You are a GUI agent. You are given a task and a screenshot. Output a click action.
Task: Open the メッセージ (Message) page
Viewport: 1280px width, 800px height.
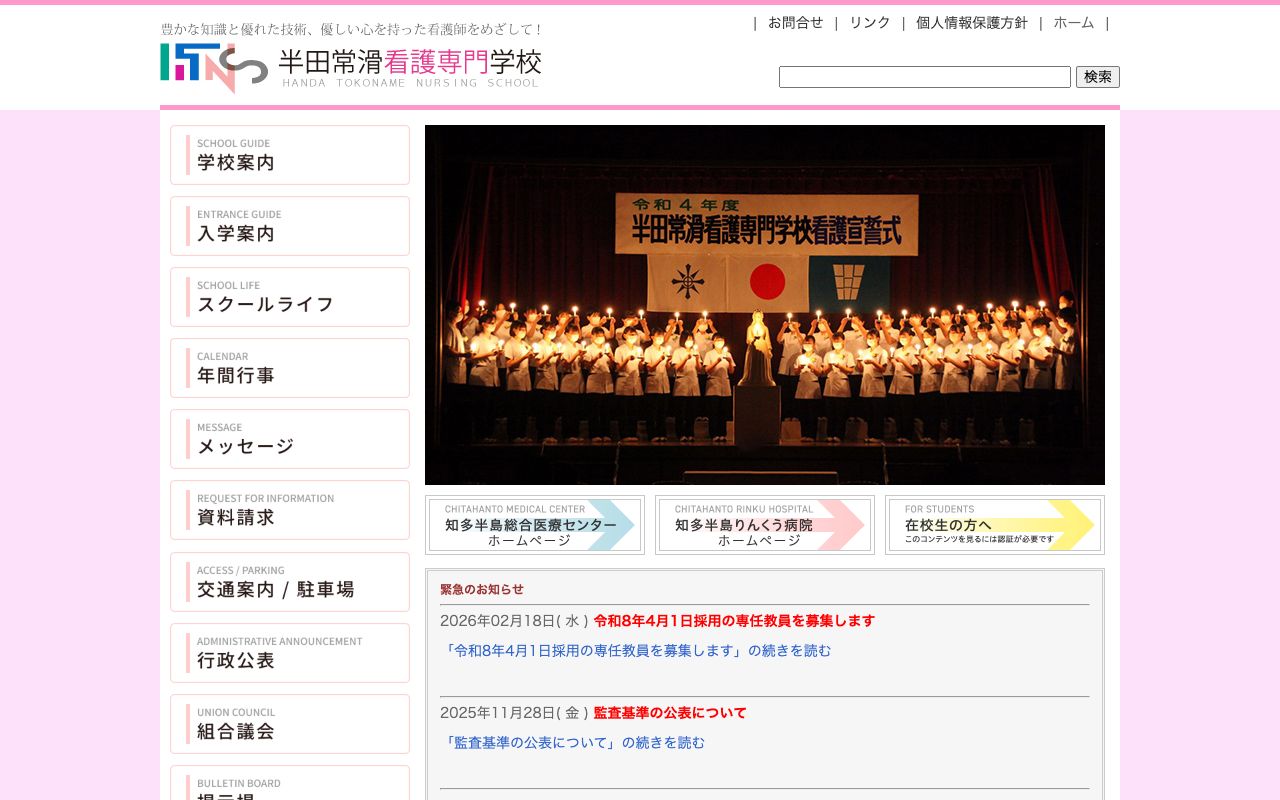coord(290,439)
